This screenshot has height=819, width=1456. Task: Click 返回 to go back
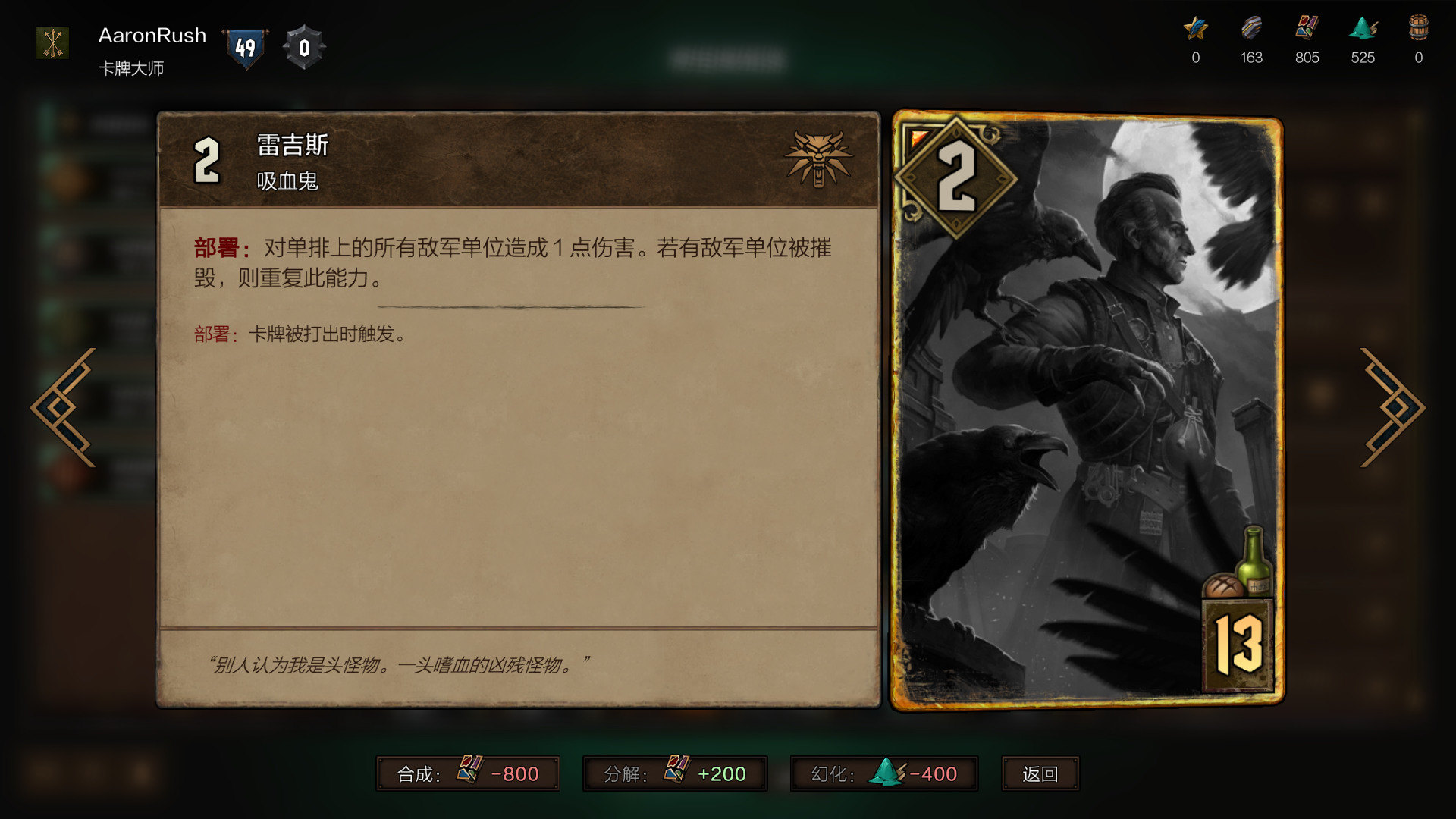[1040, 773]
